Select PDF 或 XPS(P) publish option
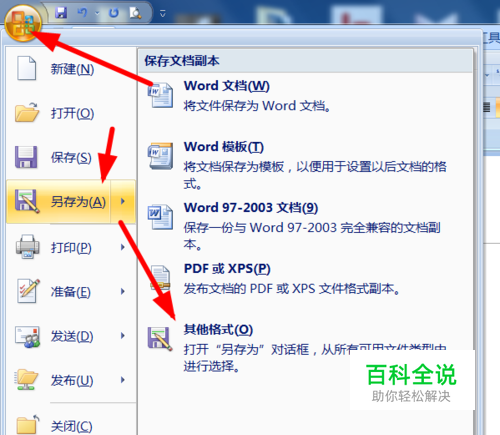 [x=305, y=279]
